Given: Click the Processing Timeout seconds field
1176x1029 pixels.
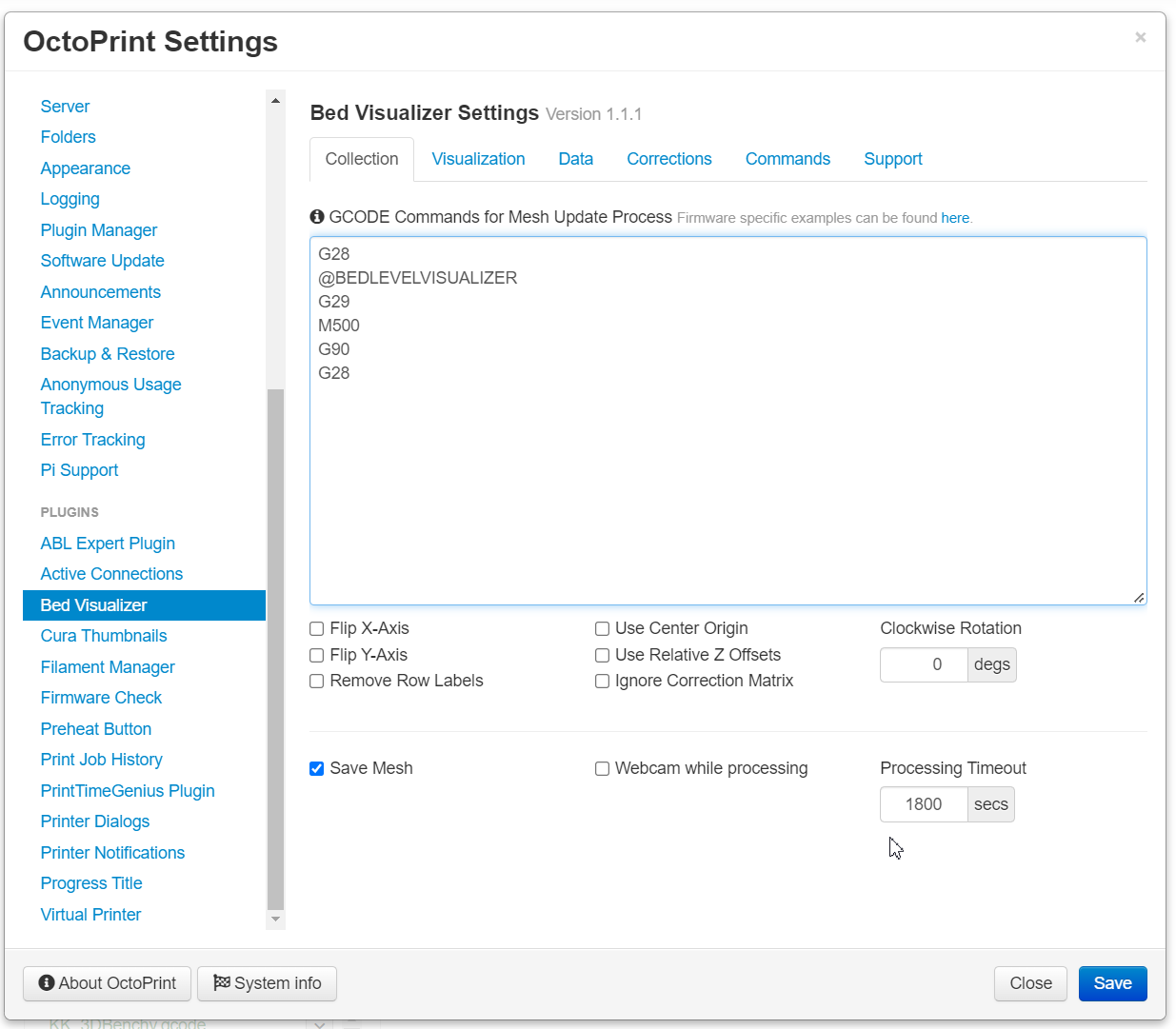Looking at the screenshot, I should pyautogui.click(x=924, y=804).
